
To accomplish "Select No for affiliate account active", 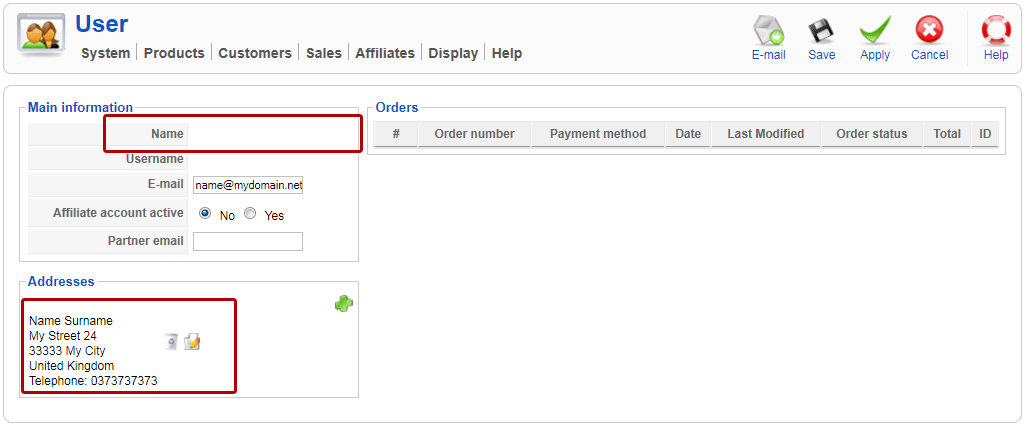I will tap(205, 213).
